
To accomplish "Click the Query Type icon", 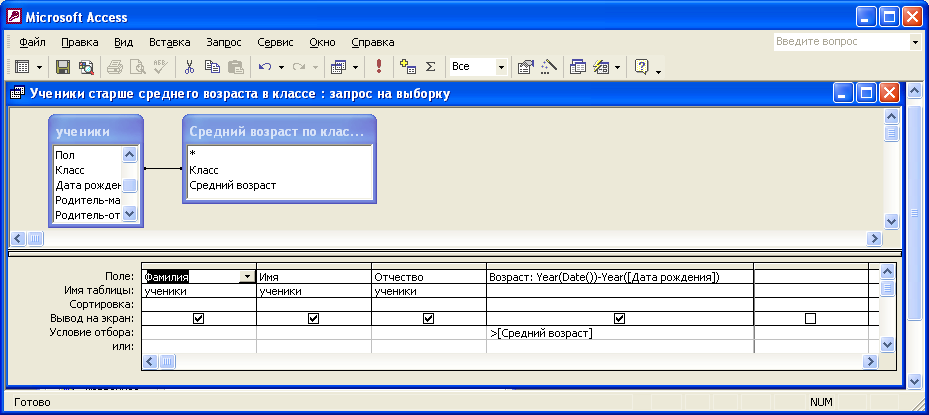I will [338, 67].
